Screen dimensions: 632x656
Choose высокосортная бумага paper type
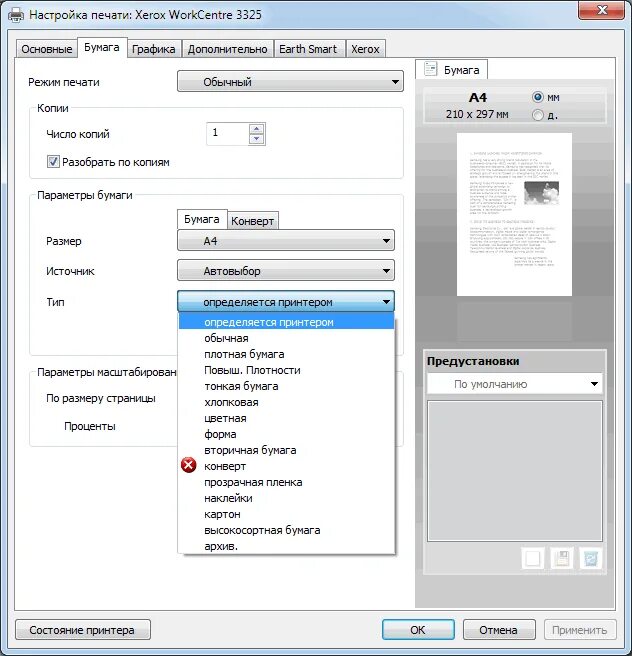coord(287,530)
